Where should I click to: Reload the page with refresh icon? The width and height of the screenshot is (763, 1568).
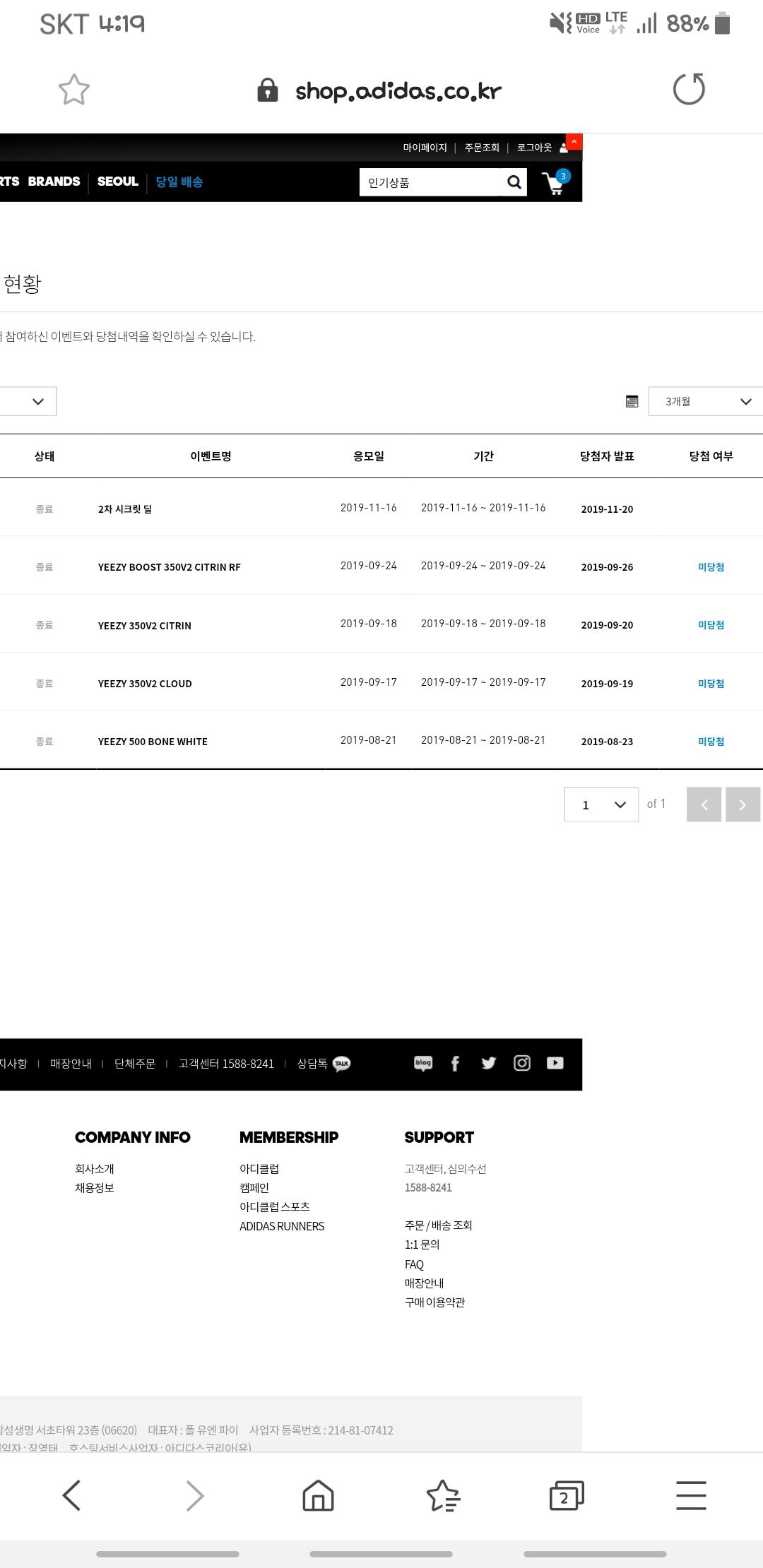(689, 90)
